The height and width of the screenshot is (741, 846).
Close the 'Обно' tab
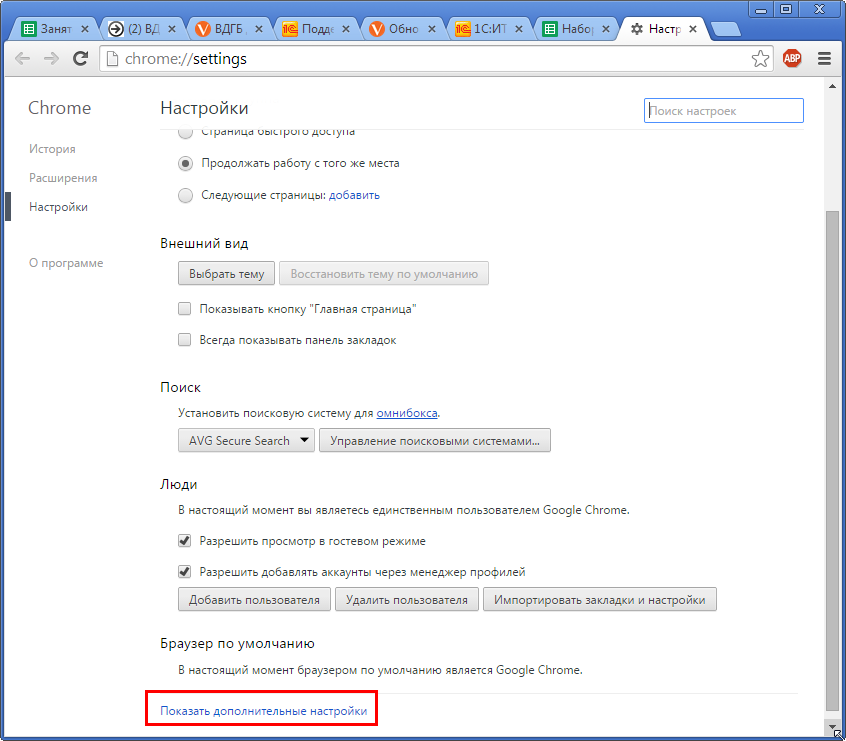coord(432,29)
